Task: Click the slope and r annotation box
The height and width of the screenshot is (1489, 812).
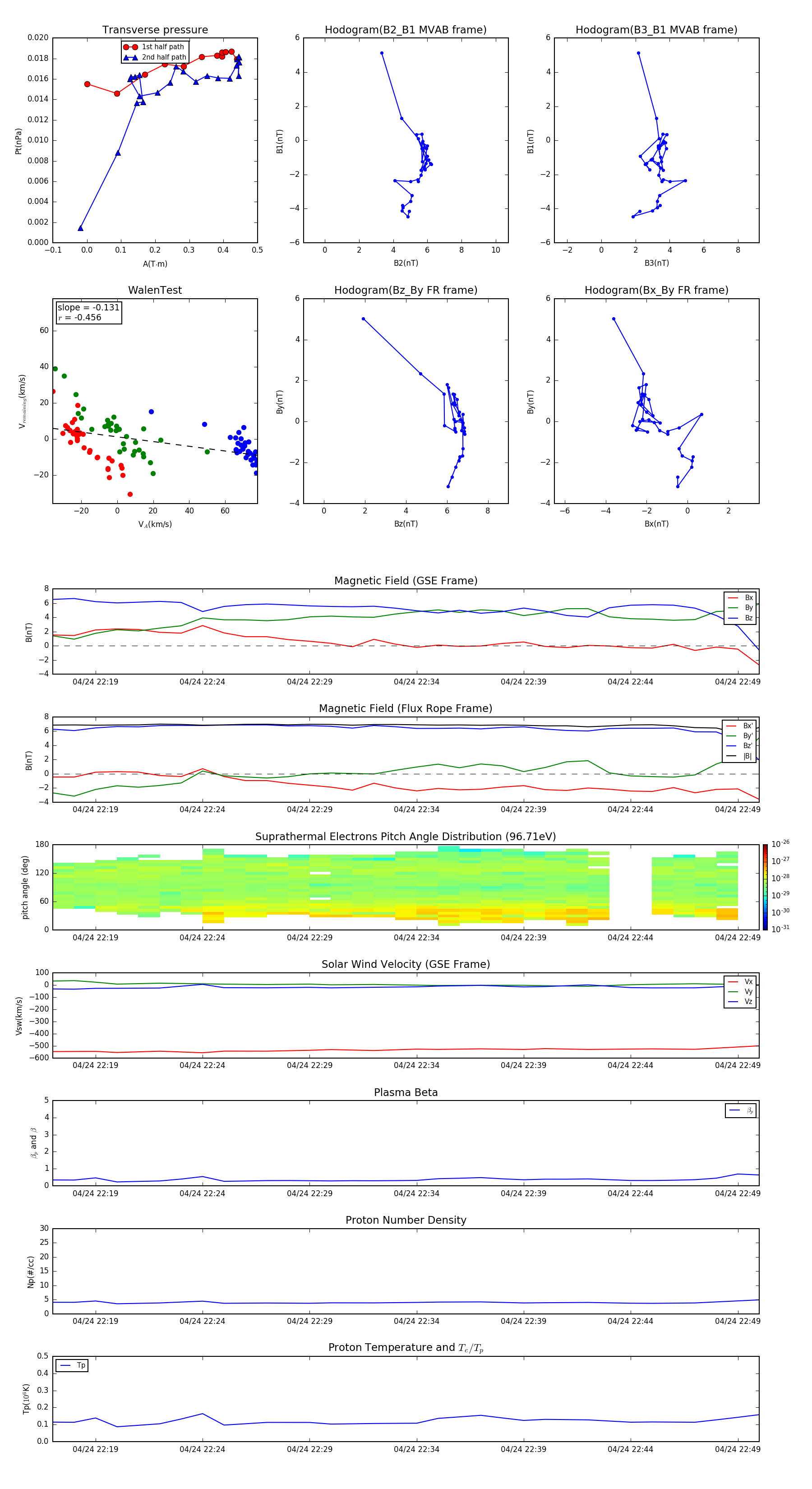Action: [88, 312]
